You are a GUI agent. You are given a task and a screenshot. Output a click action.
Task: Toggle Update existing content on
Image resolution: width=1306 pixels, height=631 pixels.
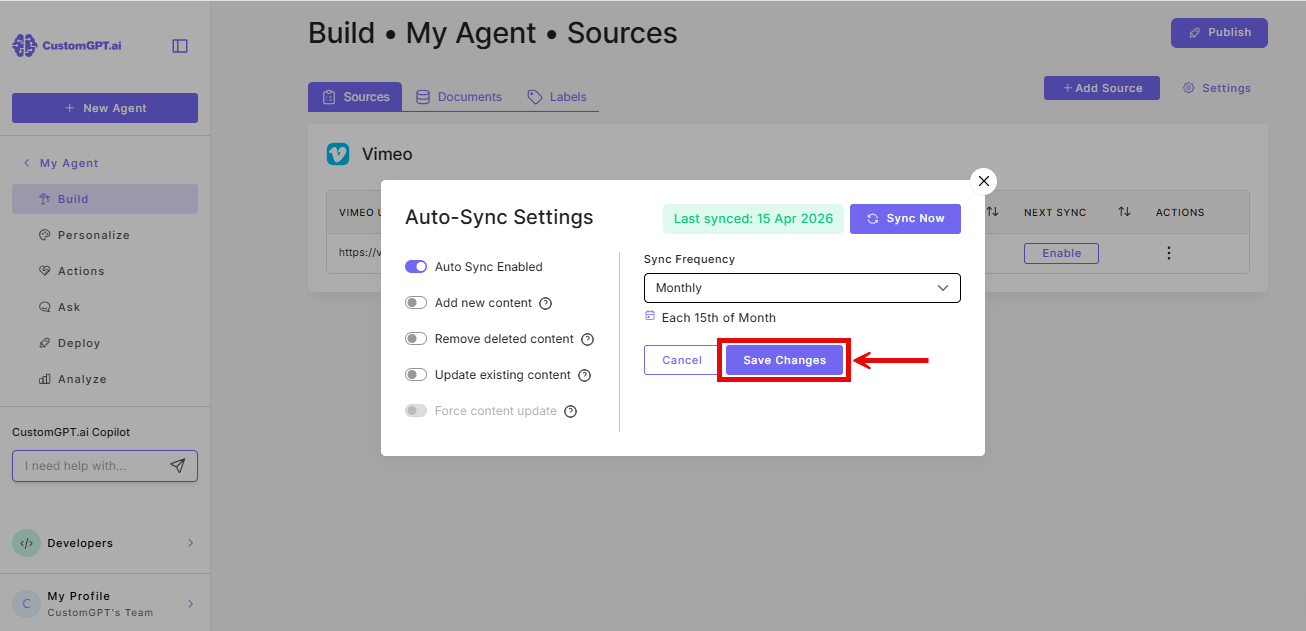point(415,374)
